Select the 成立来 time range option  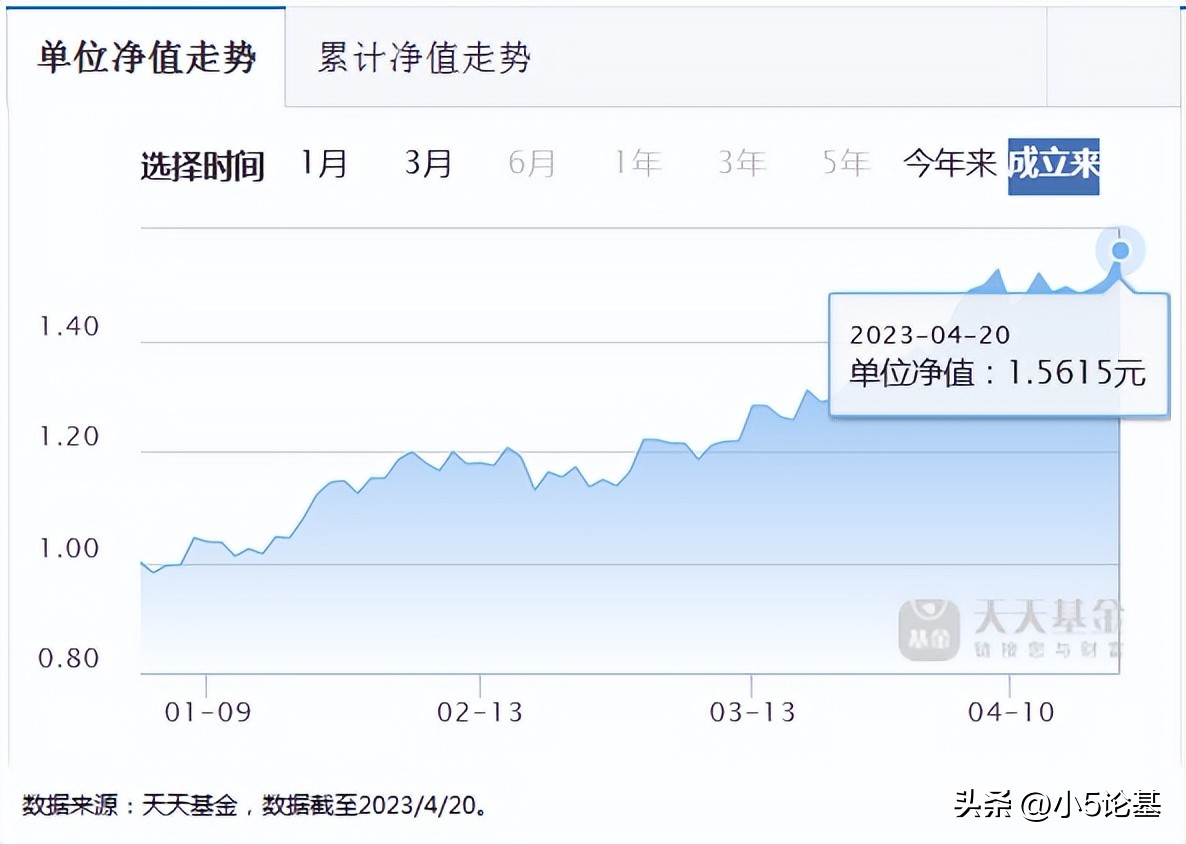1055,165
